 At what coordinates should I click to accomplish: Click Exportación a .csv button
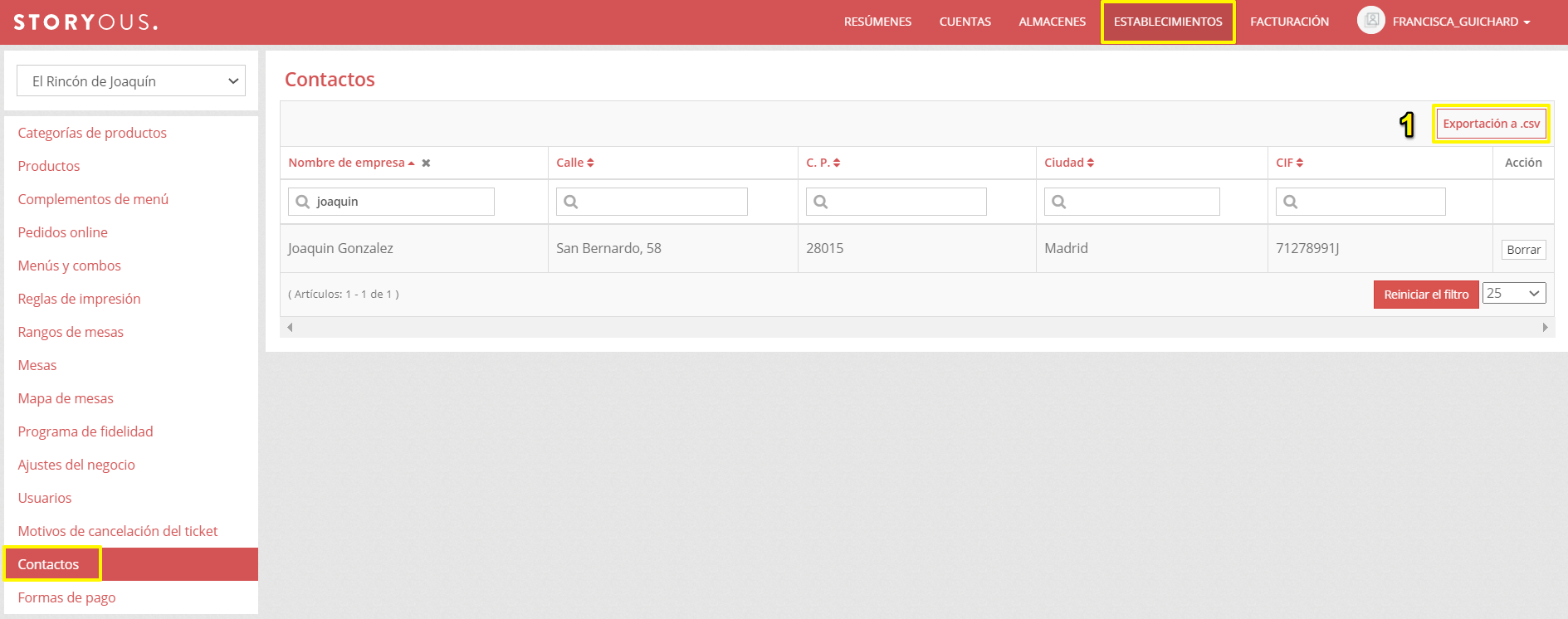[x=1491, y=124]
